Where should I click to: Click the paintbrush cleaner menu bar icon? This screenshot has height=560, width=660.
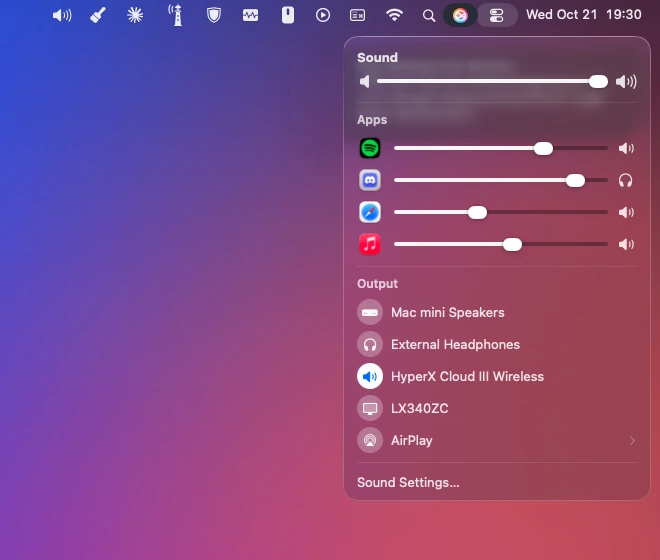(x=98, y=16)
